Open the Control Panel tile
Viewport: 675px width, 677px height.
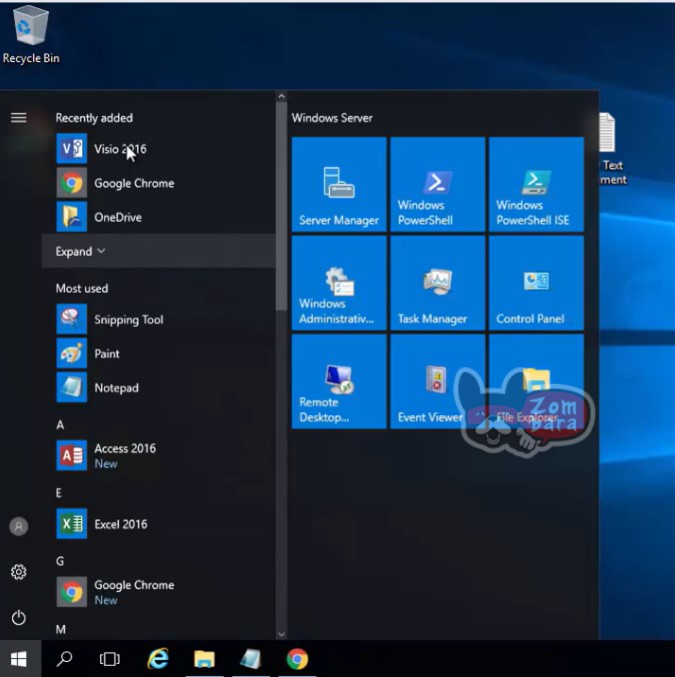[536, 283]
